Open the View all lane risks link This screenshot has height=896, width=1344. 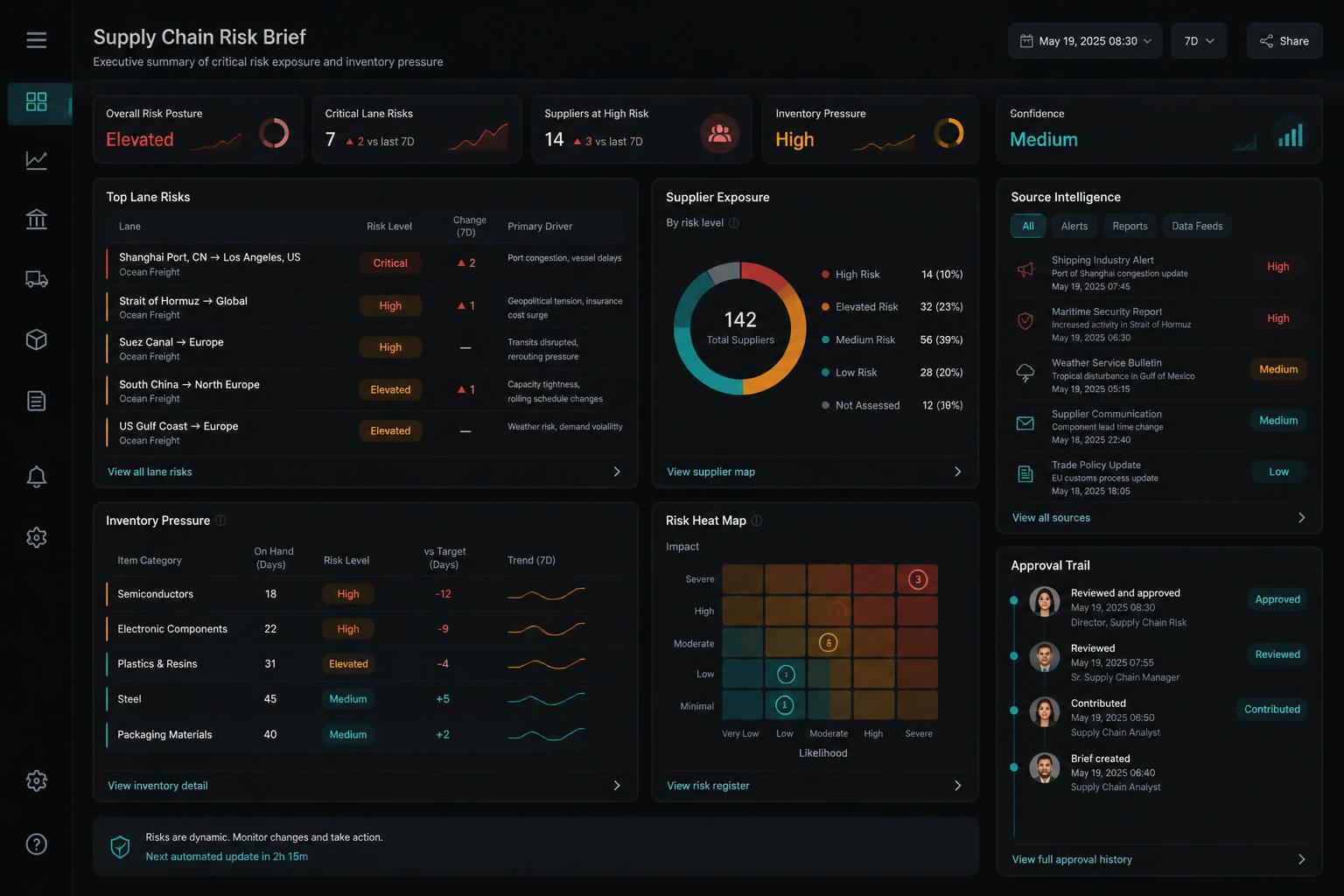150,472
